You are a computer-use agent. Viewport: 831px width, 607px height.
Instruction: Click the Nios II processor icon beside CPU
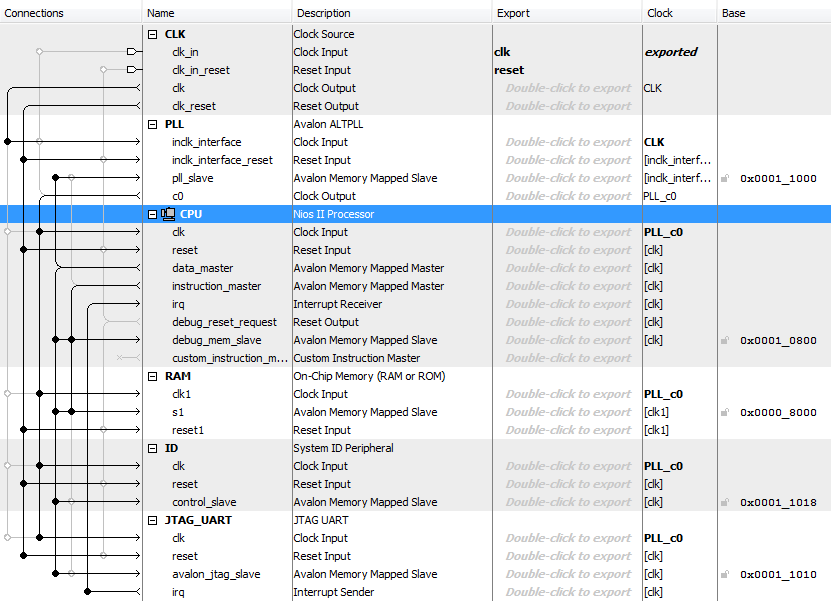[168, 214]
